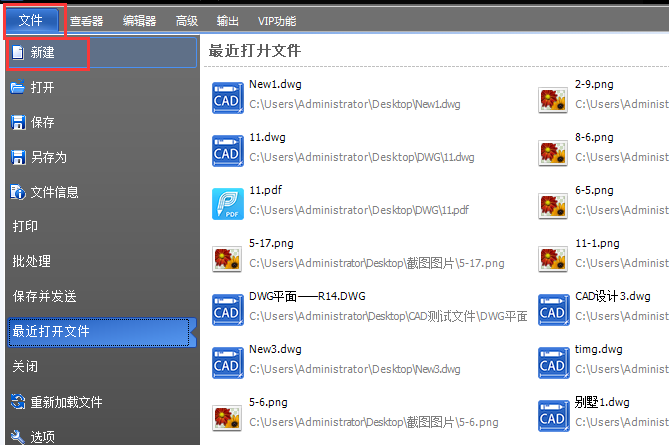This screenshot has width=669, height=445.
Task: Choose 关闭 in the file menu
Action: point(25,366)
